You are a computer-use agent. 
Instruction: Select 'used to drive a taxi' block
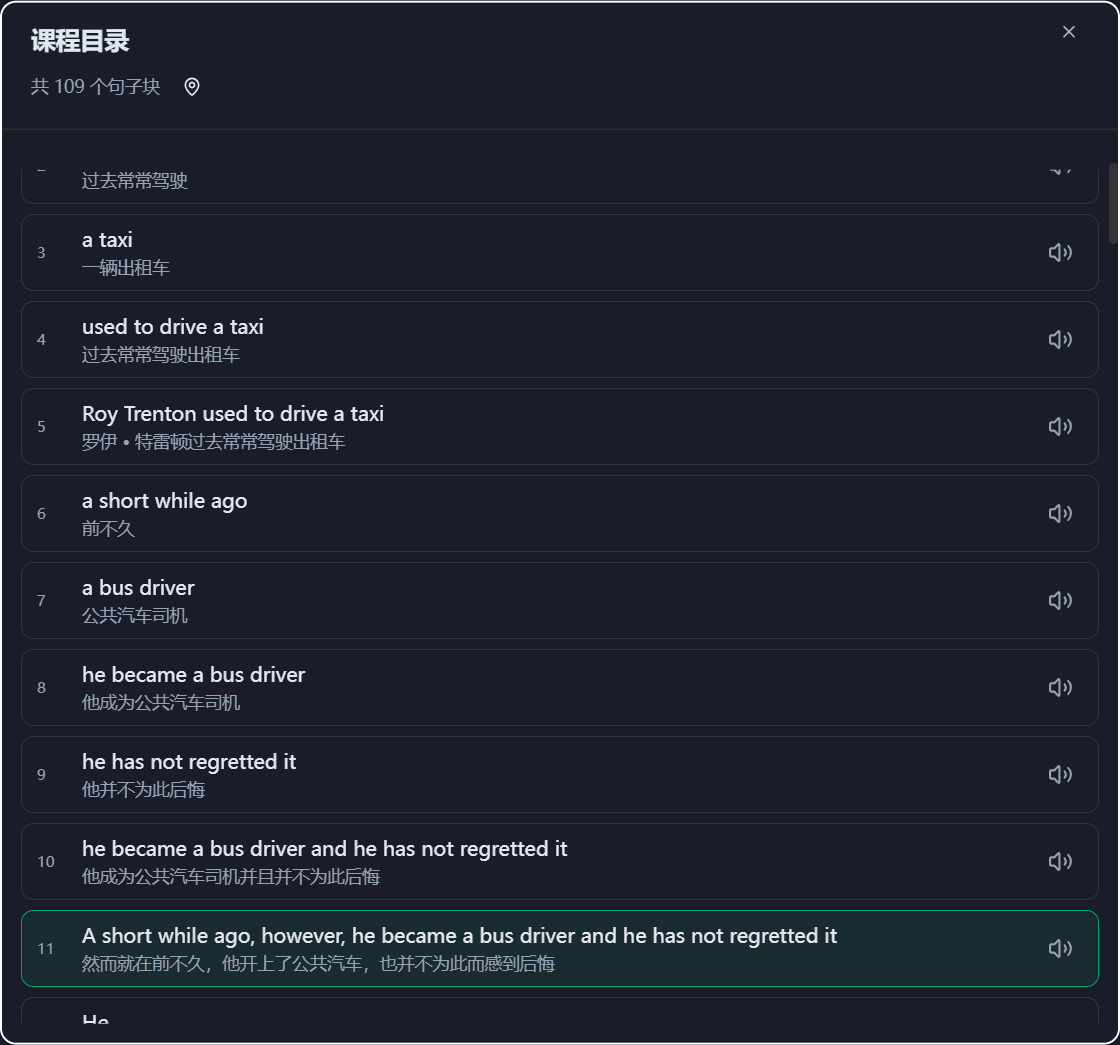[500, 340]
